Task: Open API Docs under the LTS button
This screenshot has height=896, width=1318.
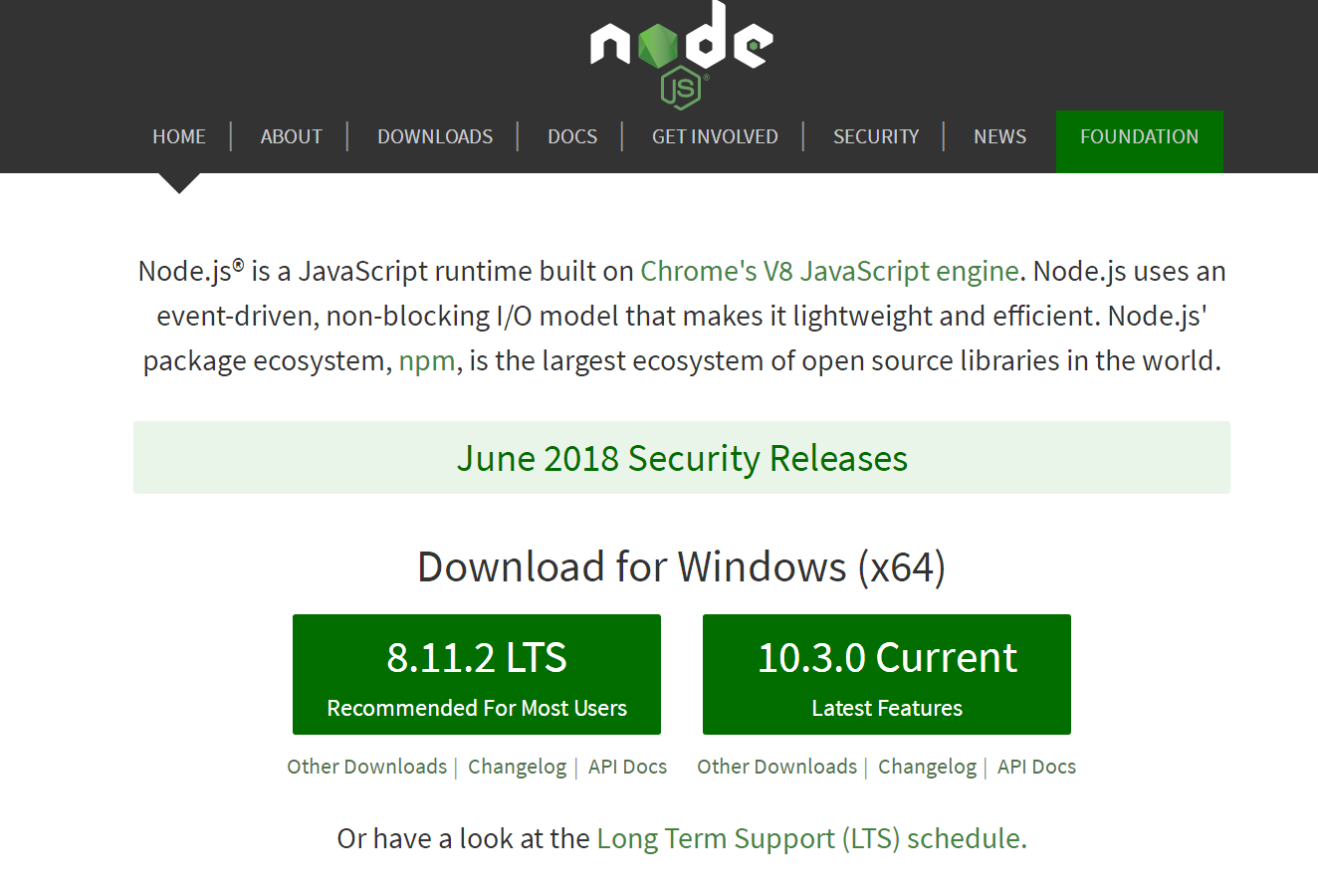Action: click(627, 767)
